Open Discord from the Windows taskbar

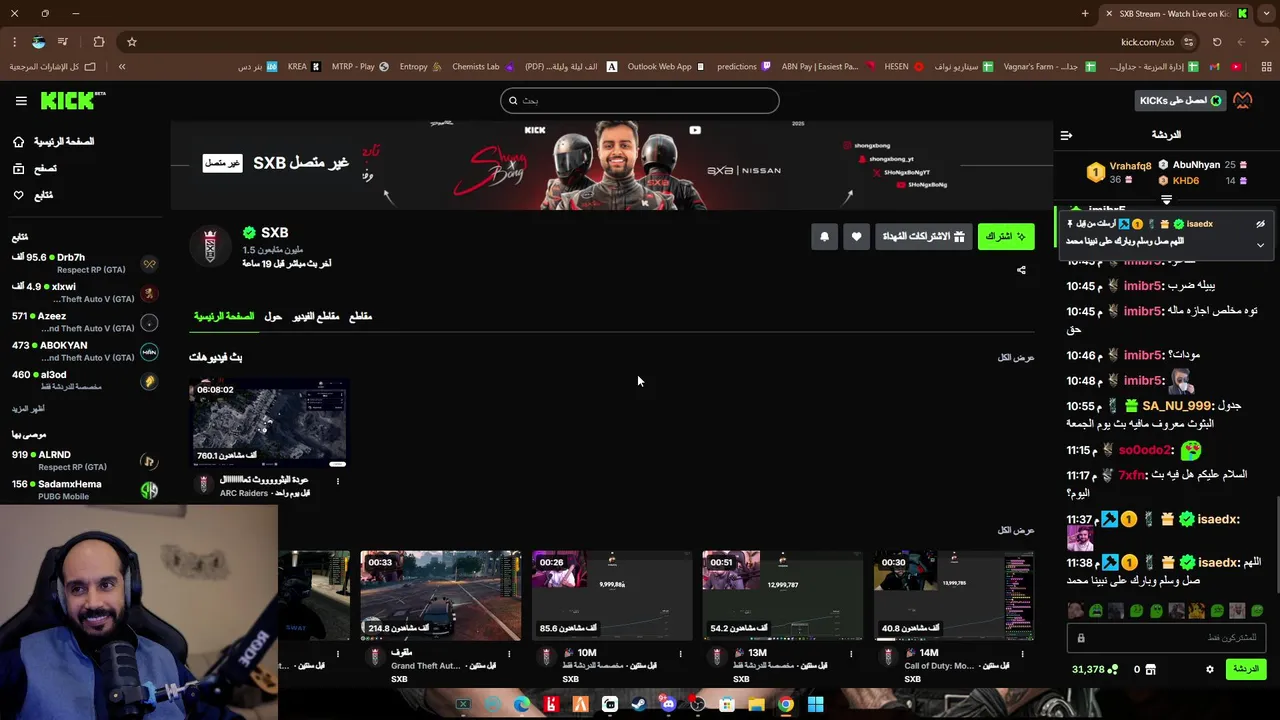pyautogui.click(x=668, y=705)
